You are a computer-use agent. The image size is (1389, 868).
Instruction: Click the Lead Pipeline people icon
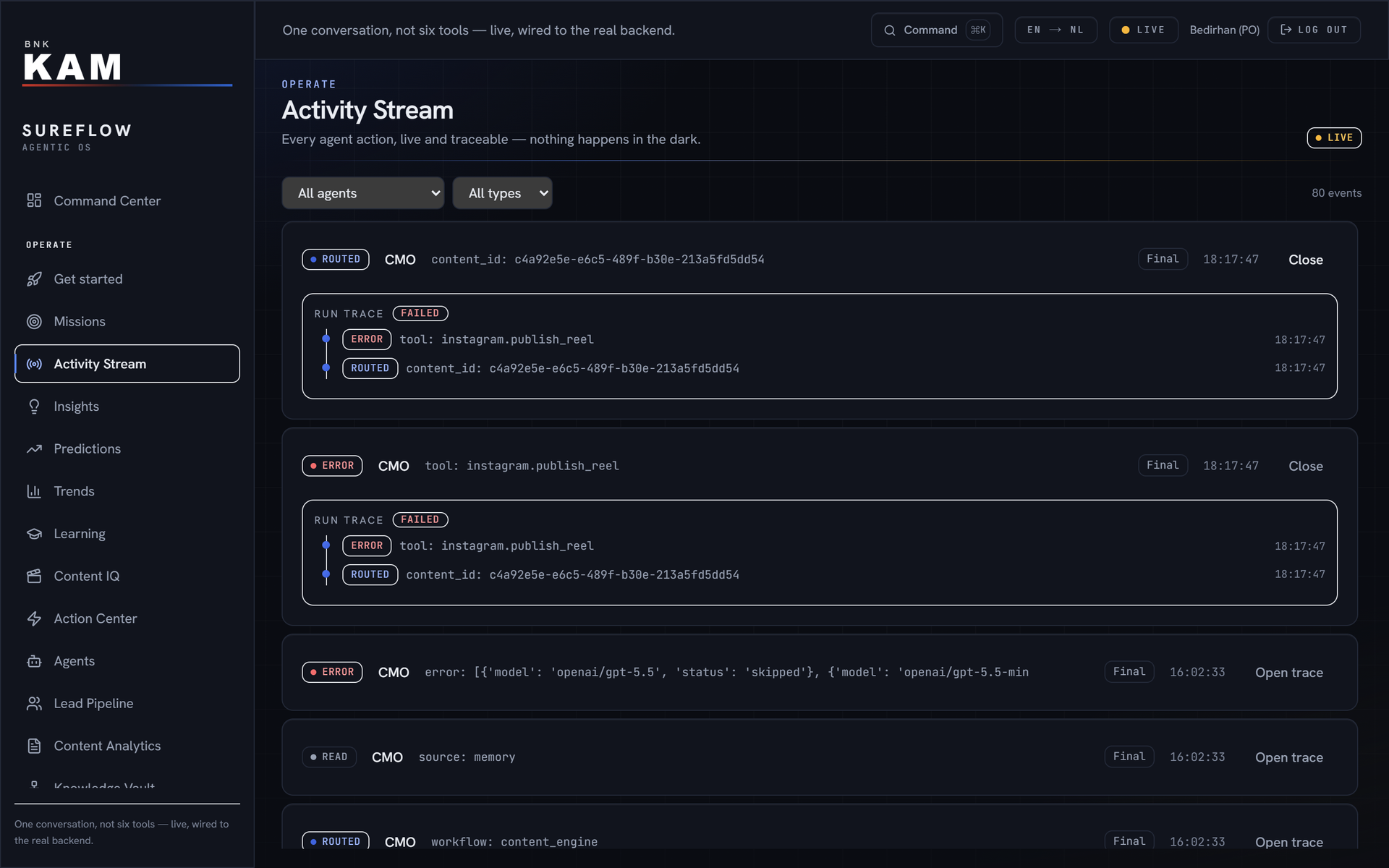tap(34, 703)
